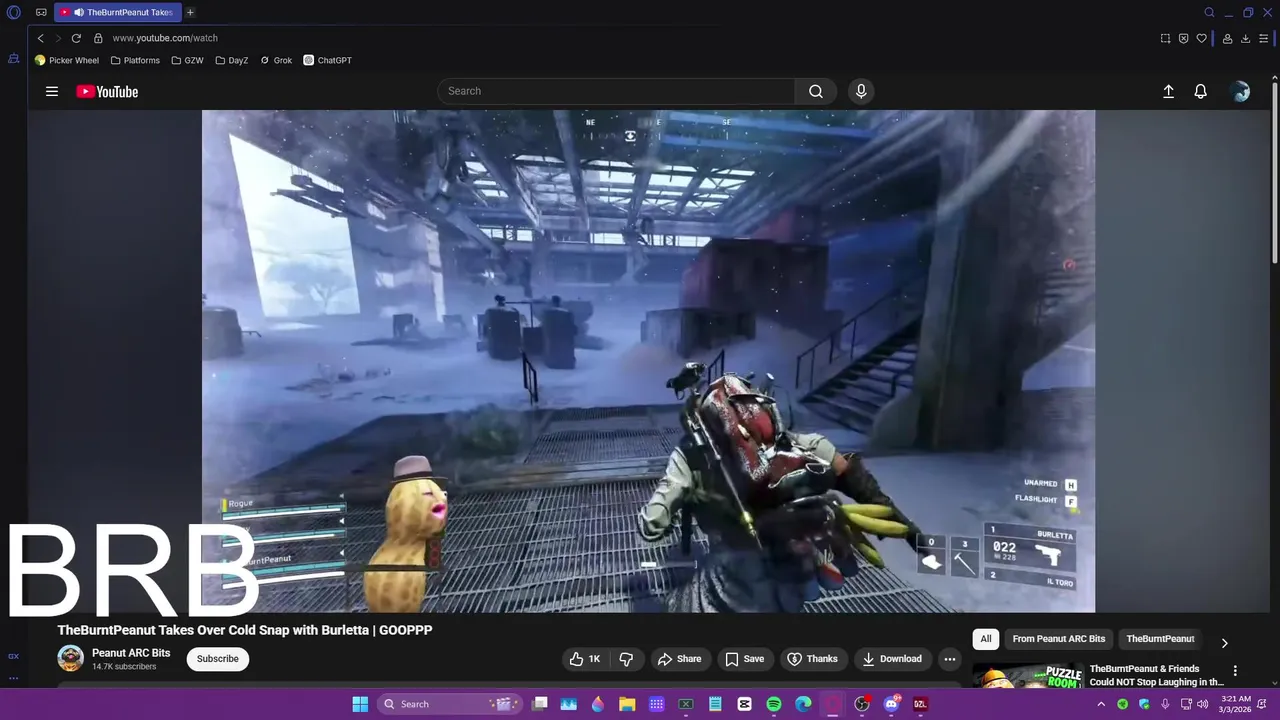This screenshot has height=720, width=1280.
Task: Open the GX Corner gamepad icon
Action: [x=41, y=13]
